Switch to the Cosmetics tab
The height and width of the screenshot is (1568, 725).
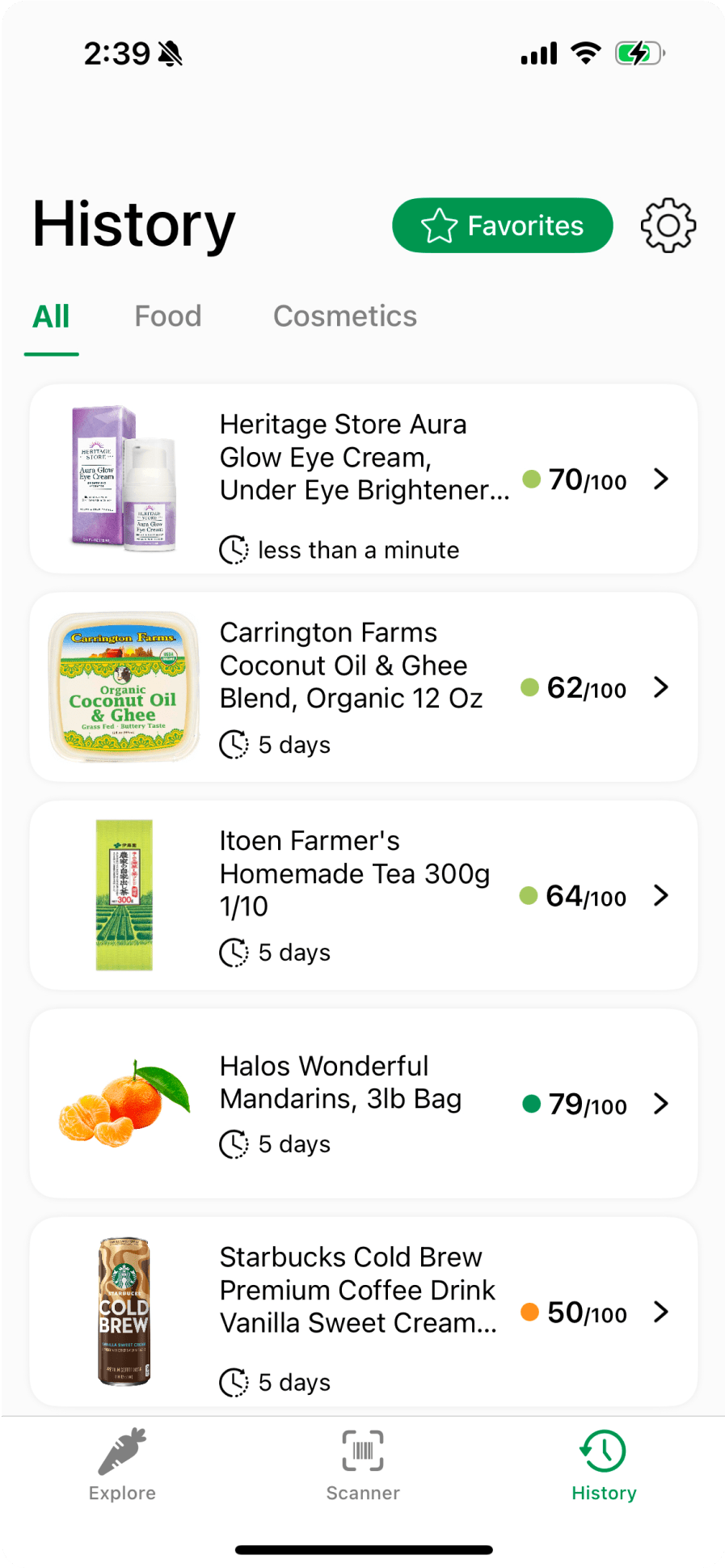click(x=345, y=316)
